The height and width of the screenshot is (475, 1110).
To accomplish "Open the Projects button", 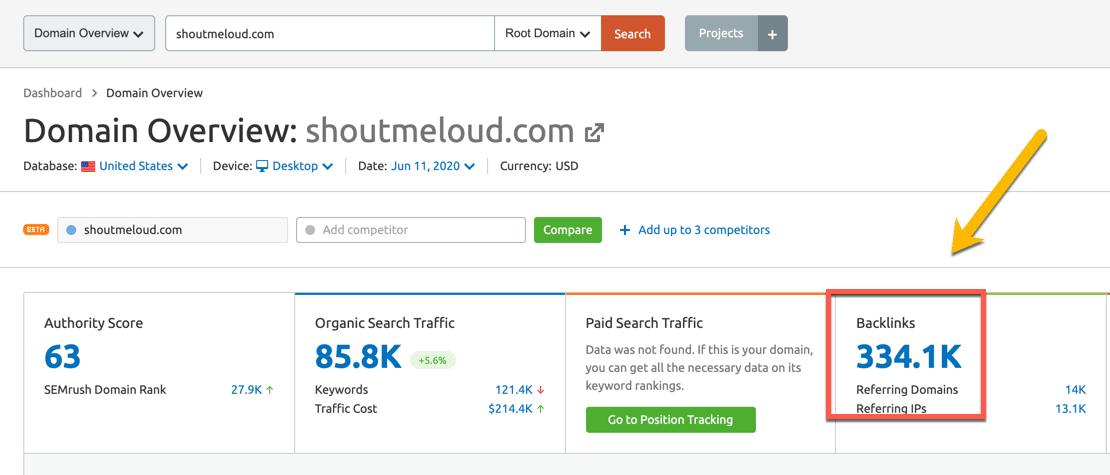I will tap(721, 33).
